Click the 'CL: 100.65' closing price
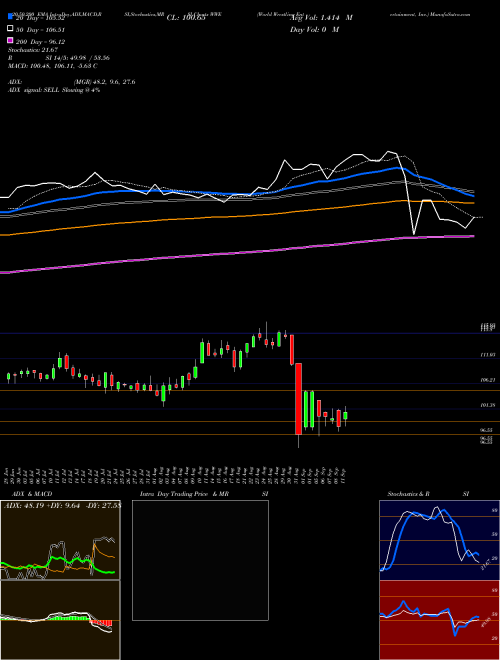 (x=186, y=18)
